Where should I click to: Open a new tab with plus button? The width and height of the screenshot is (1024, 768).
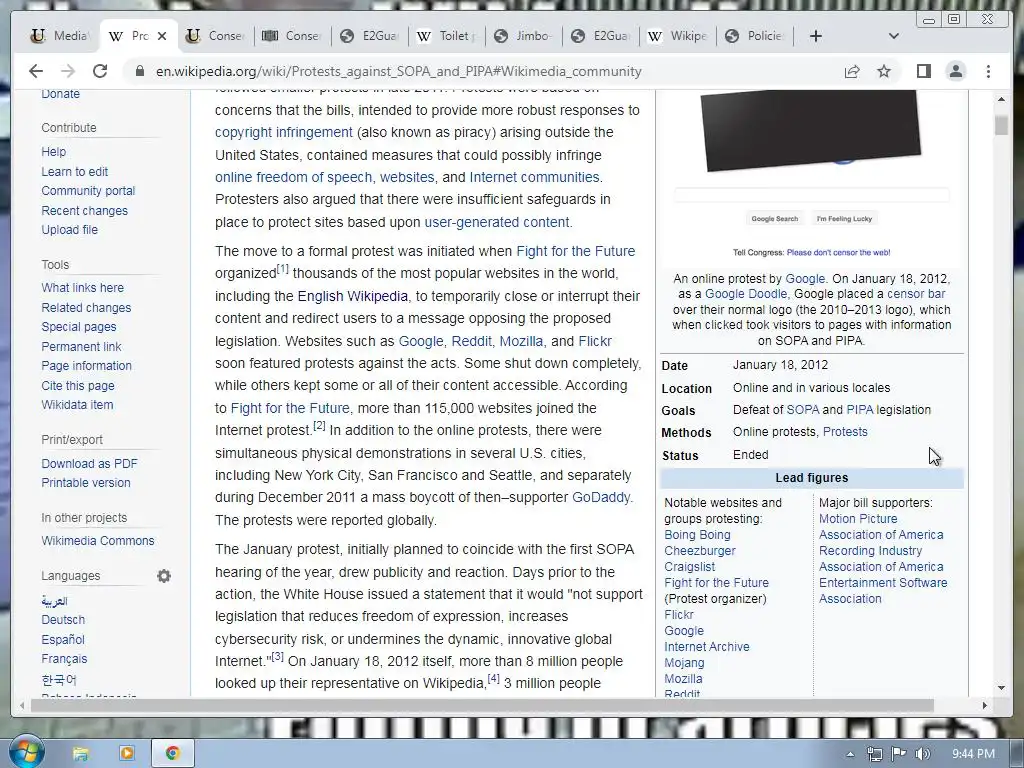tap(816, 36)
